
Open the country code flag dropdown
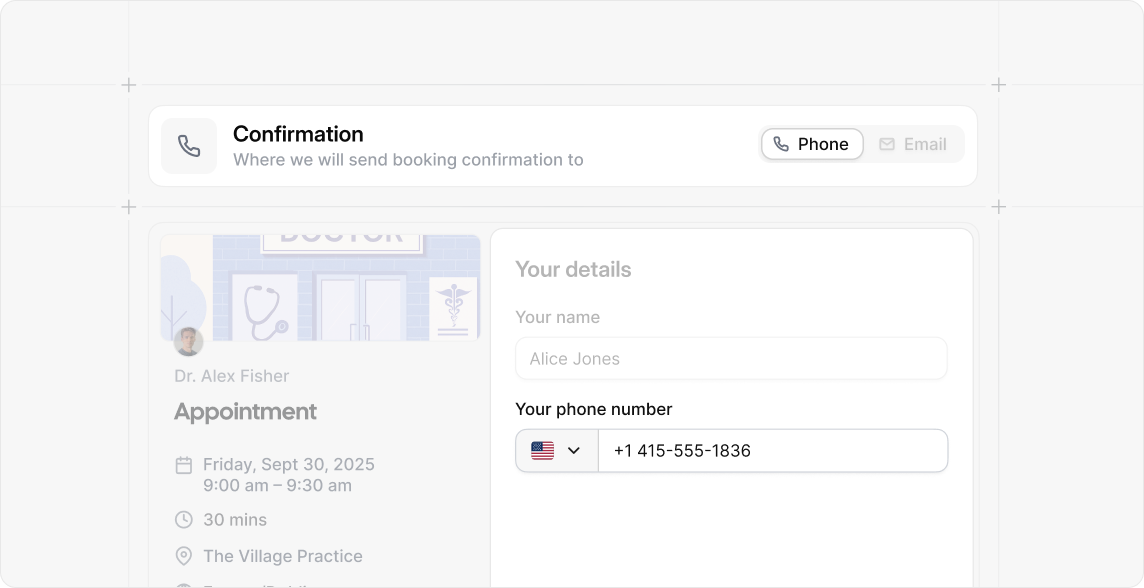click(x=557, y=451)
